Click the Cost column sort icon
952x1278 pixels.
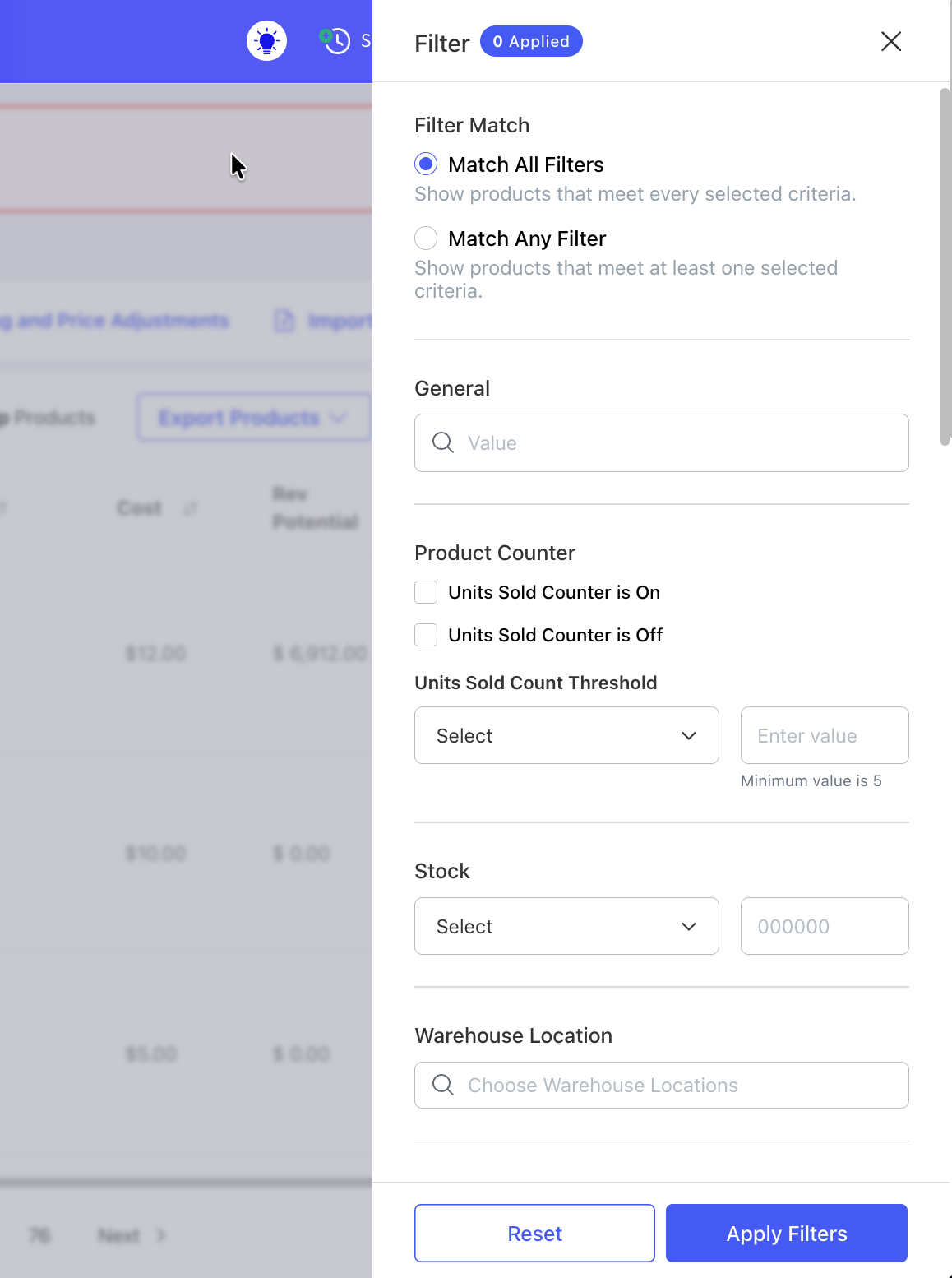(190, 509)
